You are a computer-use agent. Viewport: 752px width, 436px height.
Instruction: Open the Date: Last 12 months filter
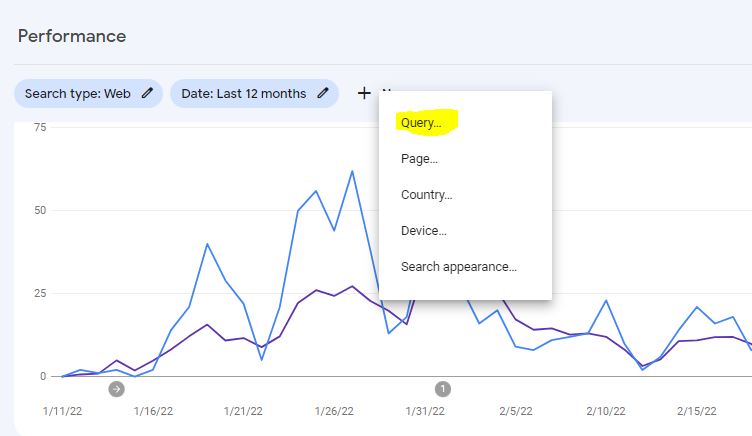click(x=243, y=93)
